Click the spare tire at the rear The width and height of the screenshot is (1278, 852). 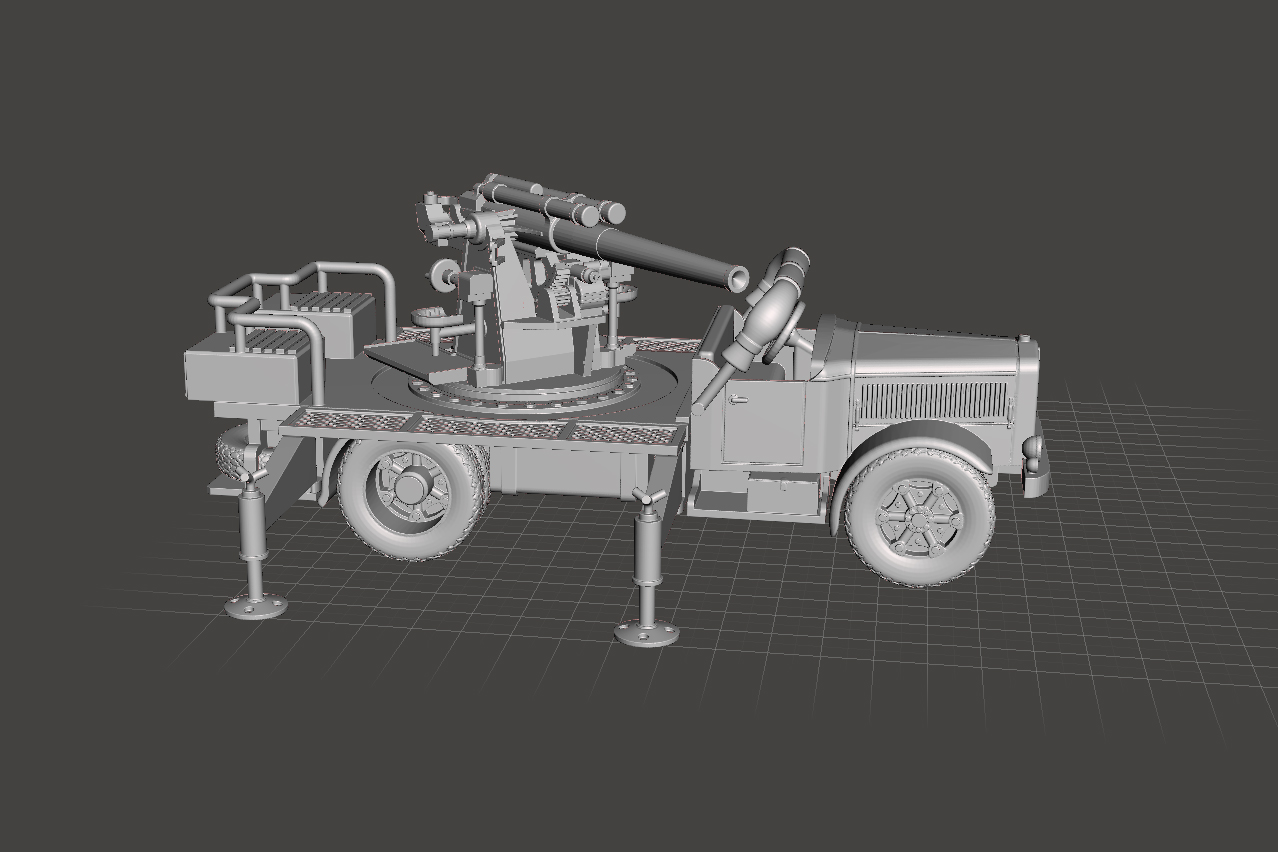[237, 456]
